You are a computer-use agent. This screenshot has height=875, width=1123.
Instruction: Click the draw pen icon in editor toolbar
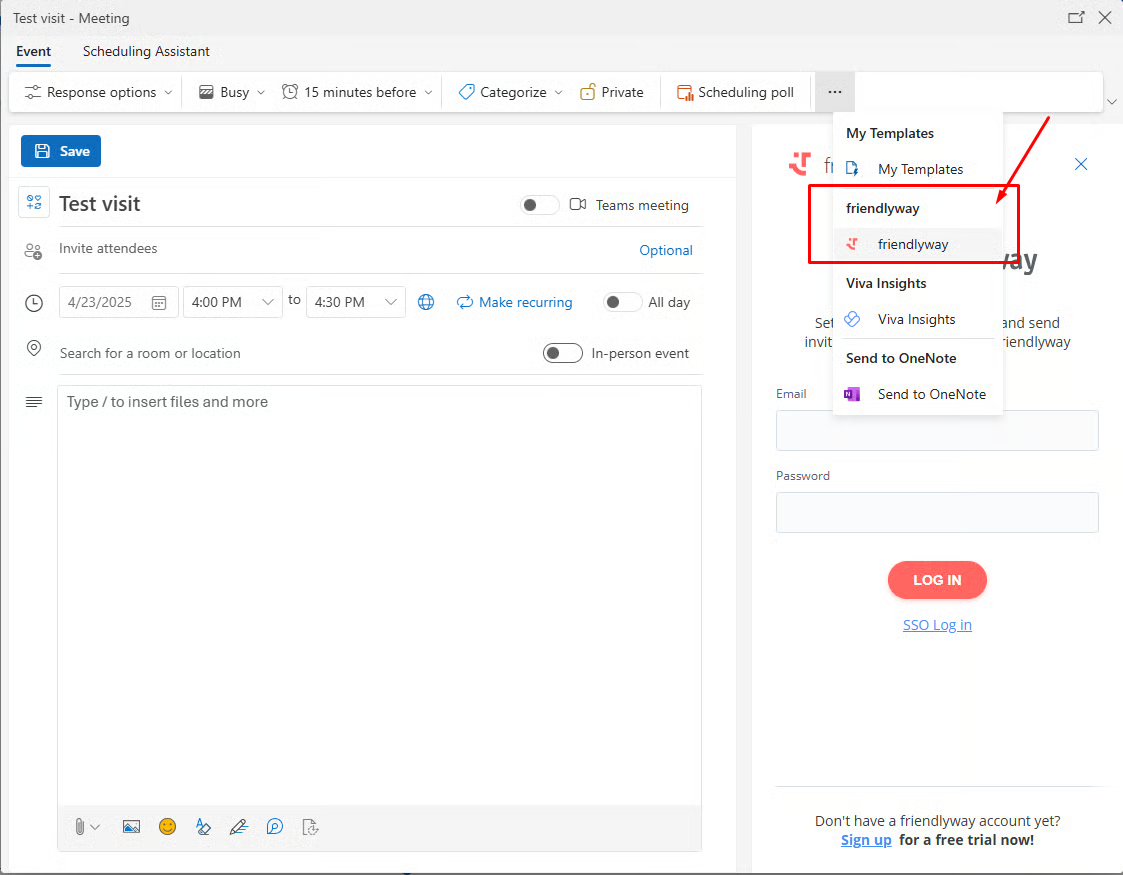click(x=238, y=827)
